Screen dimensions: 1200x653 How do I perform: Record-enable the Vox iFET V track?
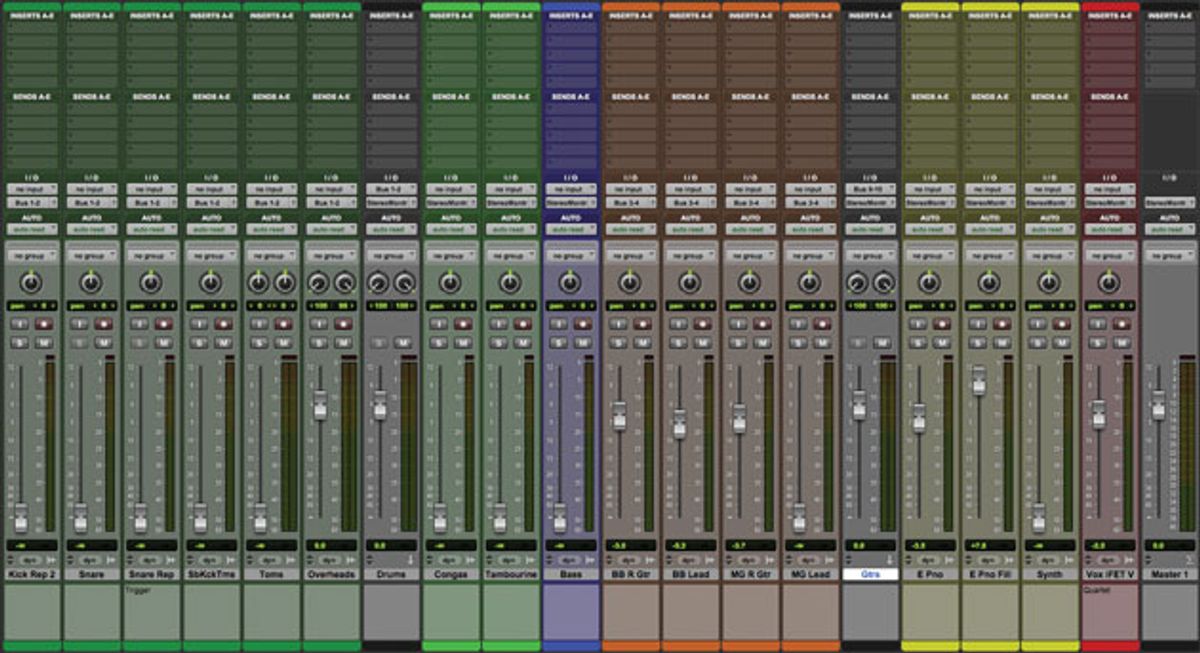click(1122, 324)
